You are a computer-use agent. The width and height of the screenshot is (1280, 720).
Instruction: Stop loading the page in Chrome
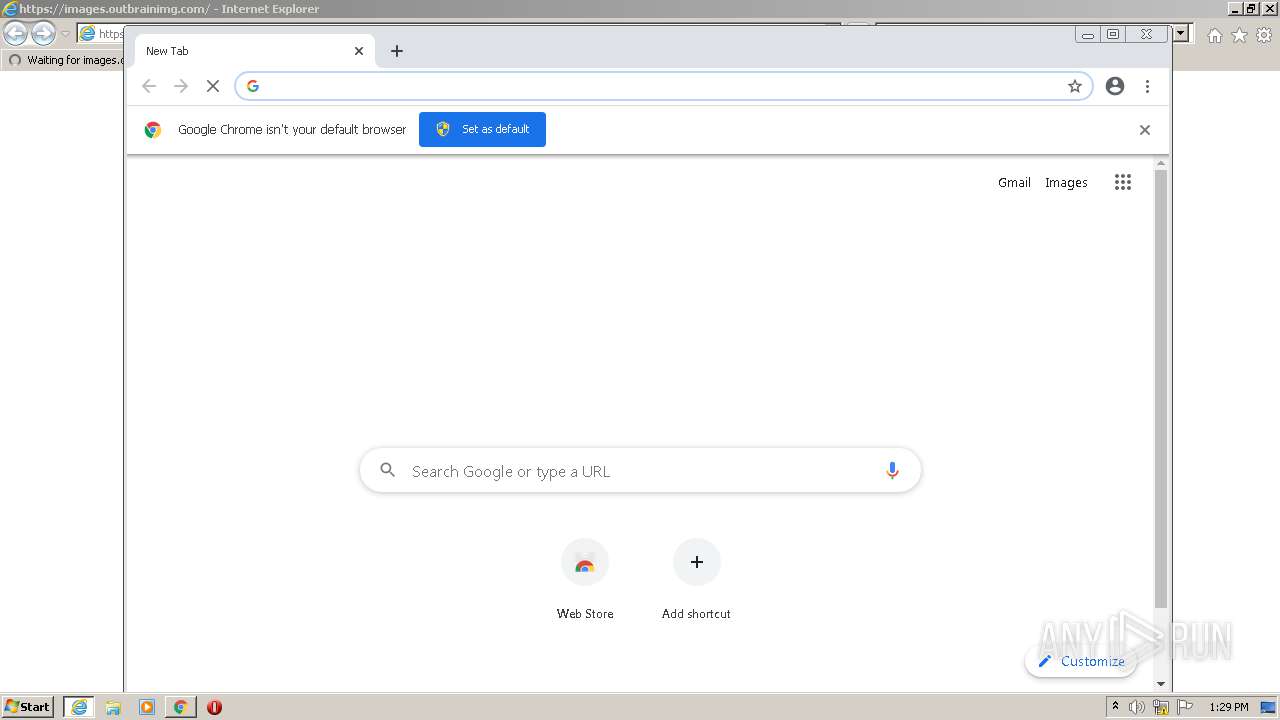coord(213,86)
